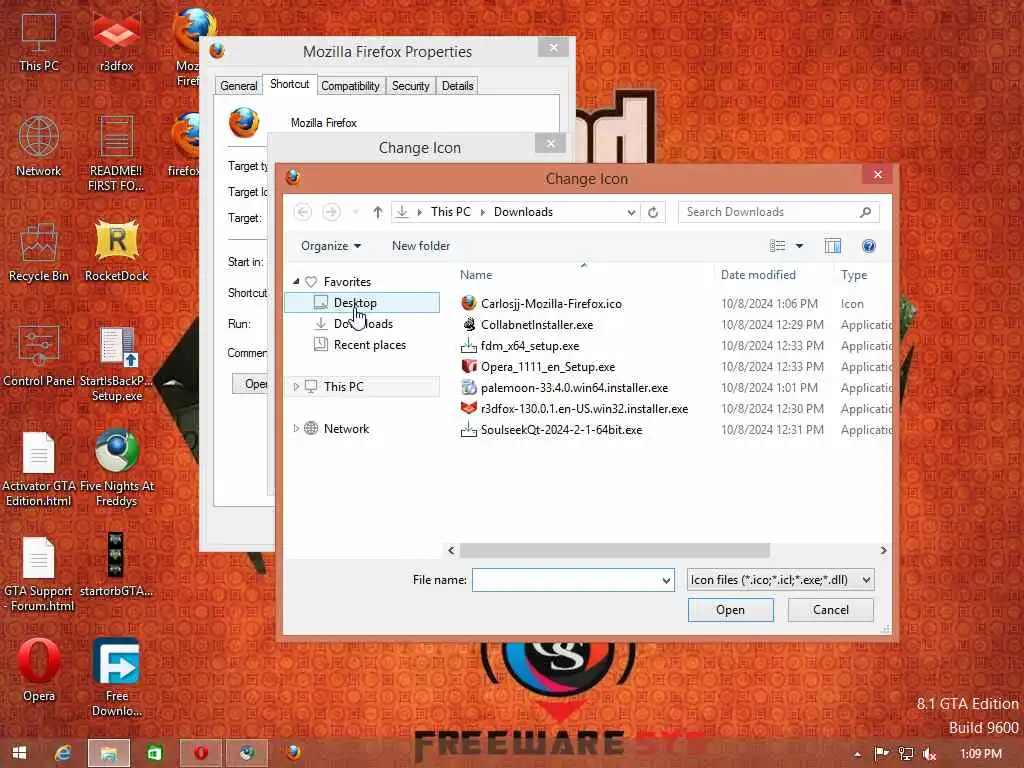Select Opera_1111_en_Setup.exe file
The width and height of the screenshot is (1024, 768).
tap(547, 367)
